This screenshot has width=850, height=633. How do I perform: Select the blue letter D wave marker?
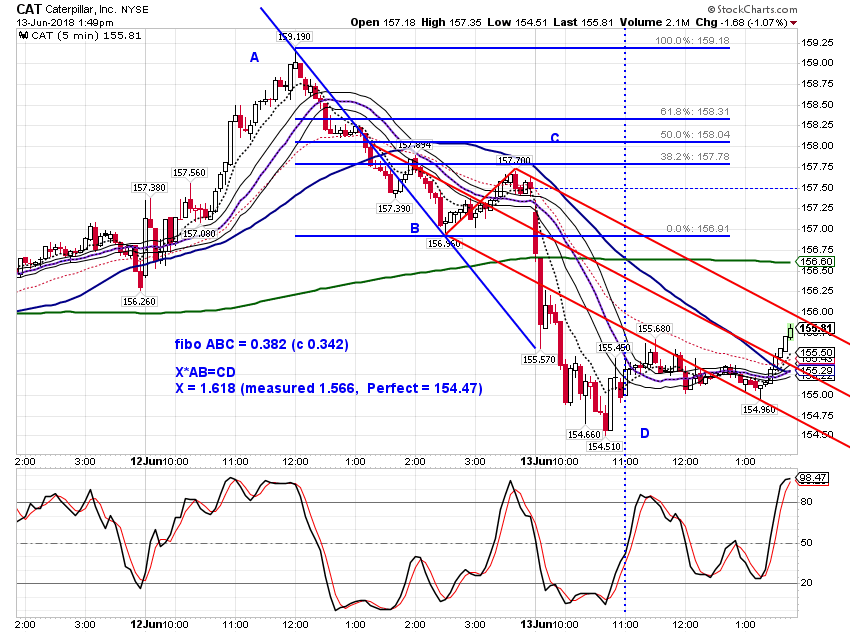point(645,433)
